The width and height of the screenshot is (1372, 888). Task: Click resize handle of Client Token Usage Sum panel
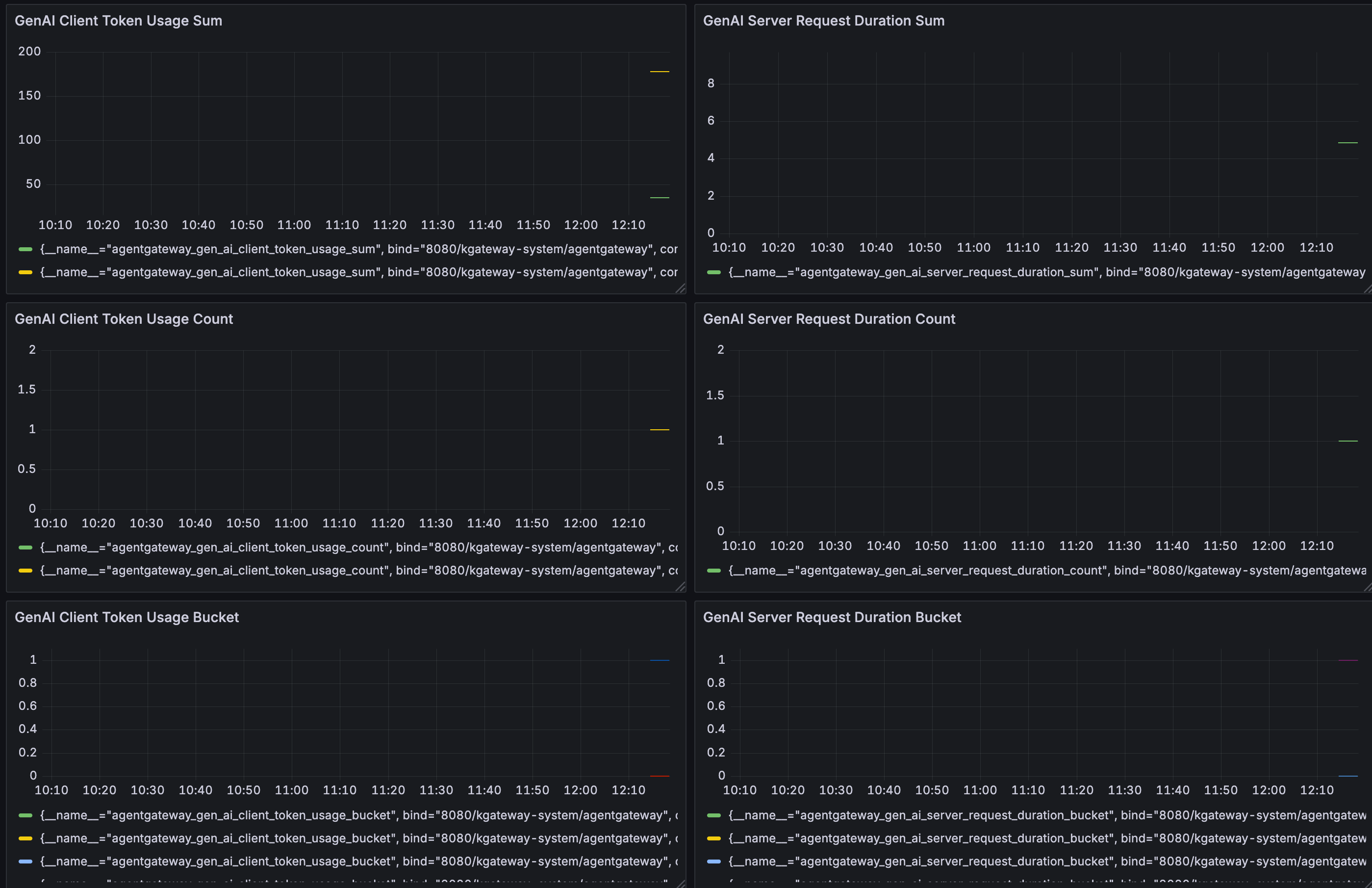pos(681,288)
